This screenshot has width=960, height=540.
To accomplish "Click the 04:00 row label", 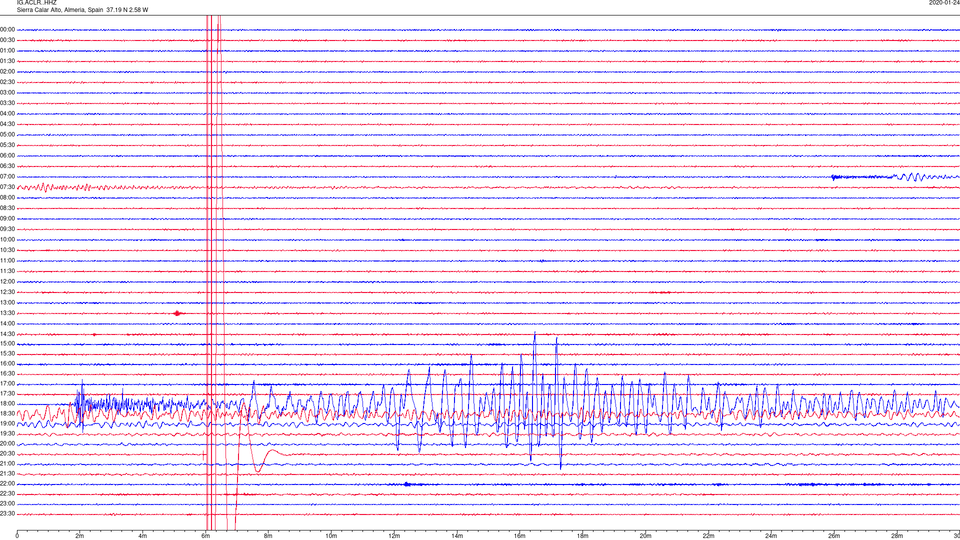I will coord(7,113).
